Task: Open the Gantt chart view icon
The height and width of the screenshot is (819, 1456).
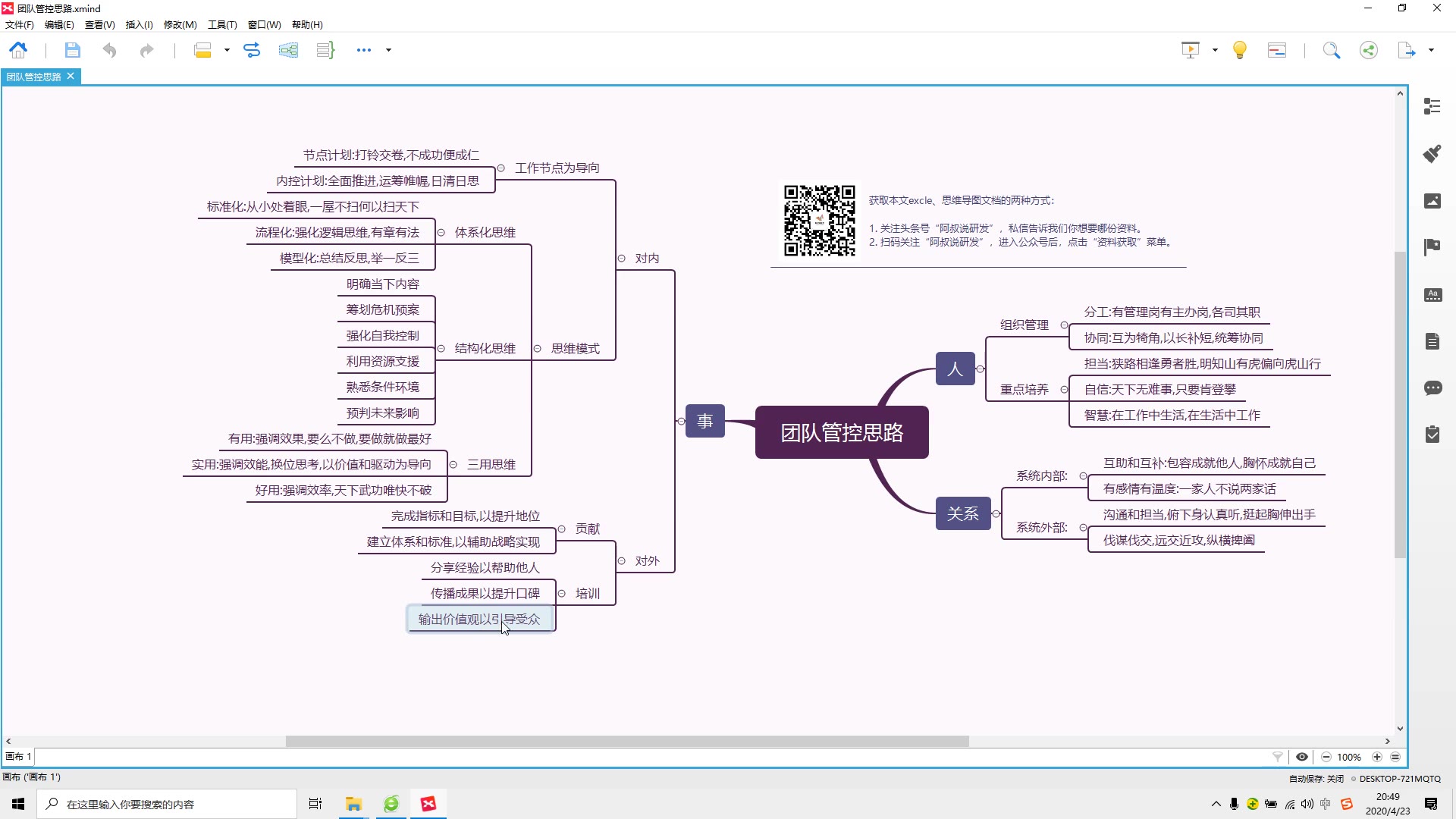Action: point(1277,50)
